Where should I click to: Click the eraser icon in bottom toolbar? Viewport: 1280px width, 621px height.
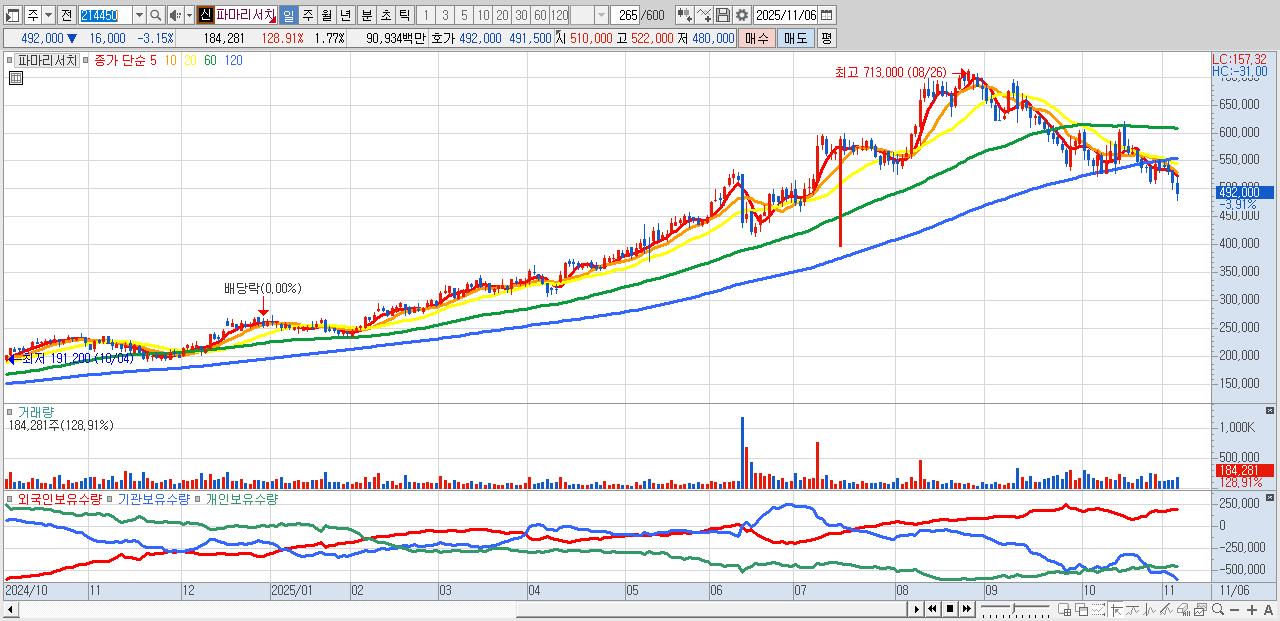[1183, 609]
